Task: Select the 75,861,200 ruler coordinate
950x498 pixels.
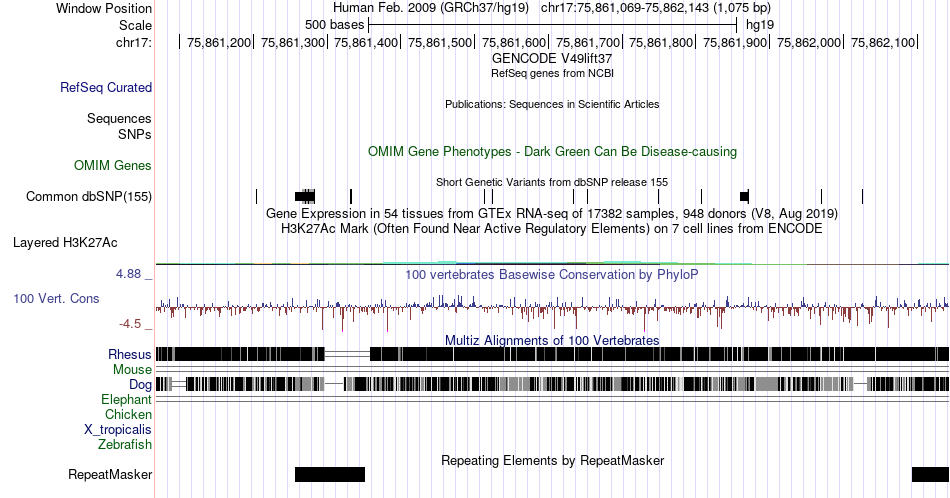Action: [x=219, y=42]
